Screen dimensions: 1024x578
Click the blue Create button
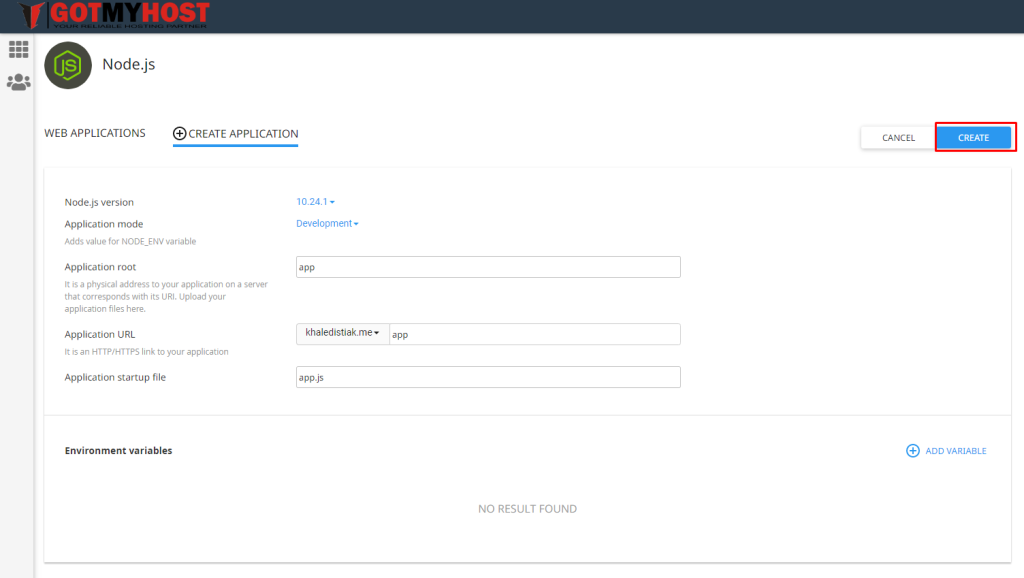tap(973, 138)
